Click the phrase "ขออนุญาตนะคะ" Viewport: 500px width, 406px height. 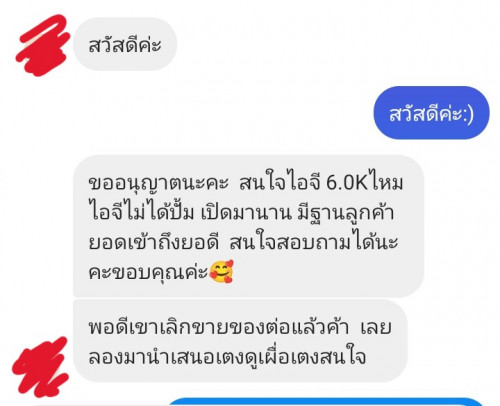158,184
